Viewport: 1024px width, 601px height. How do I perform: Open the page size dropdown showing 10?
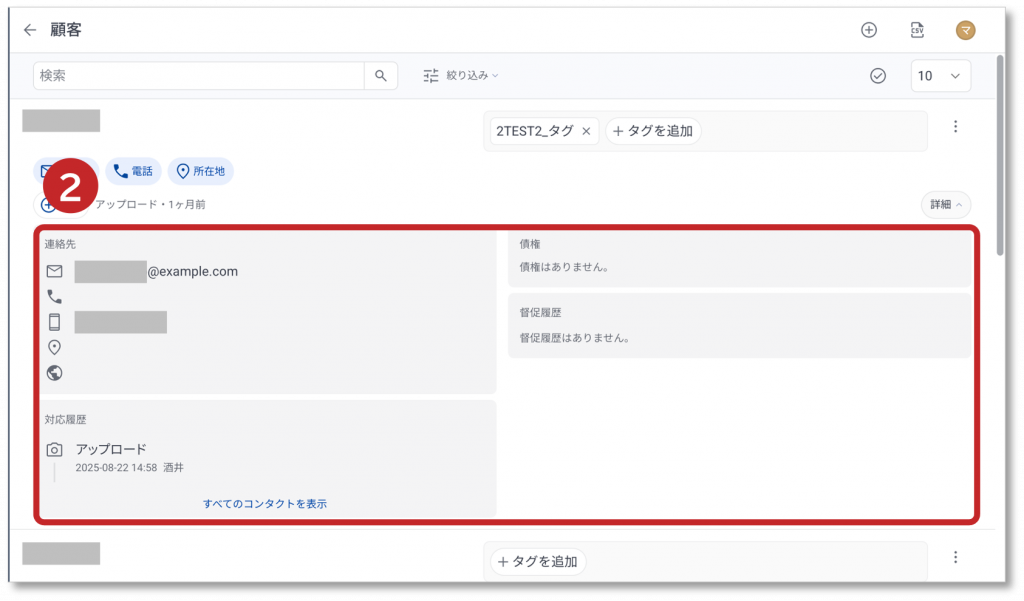tap(940, 76)
